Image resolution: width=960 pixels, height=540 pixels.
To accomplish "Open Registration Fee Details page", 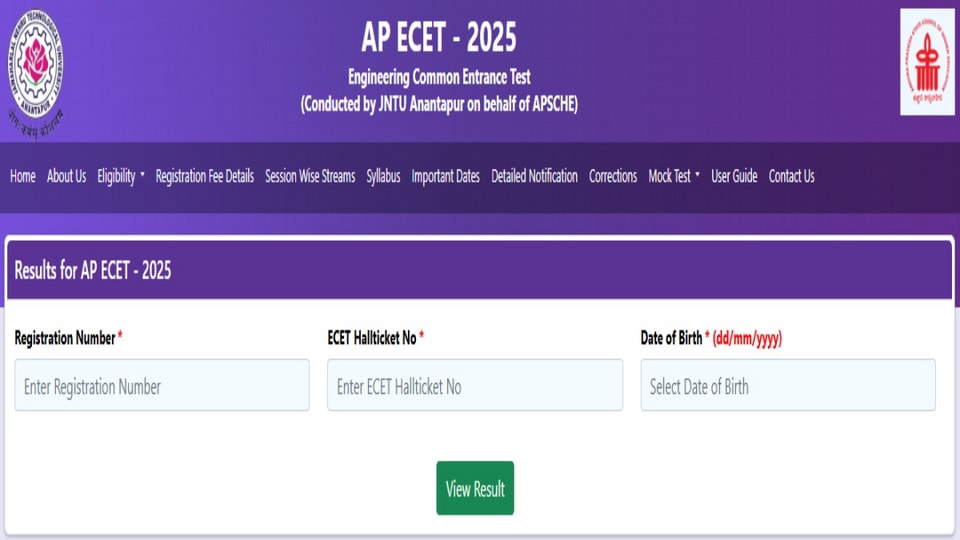I will click(205, 176).
